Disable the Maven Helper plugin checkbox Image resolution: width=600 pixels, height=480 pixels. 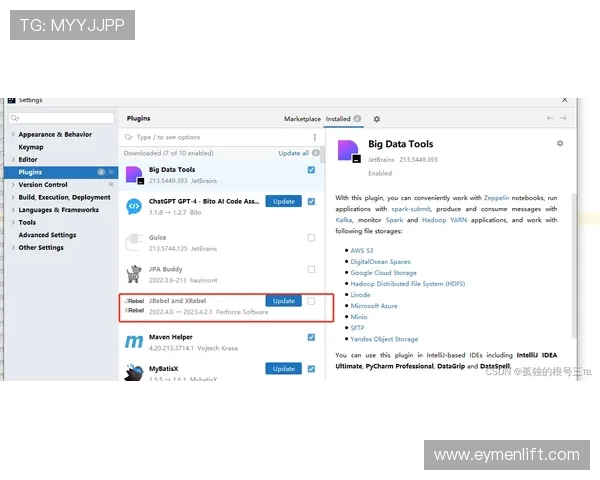click(311, 337)
